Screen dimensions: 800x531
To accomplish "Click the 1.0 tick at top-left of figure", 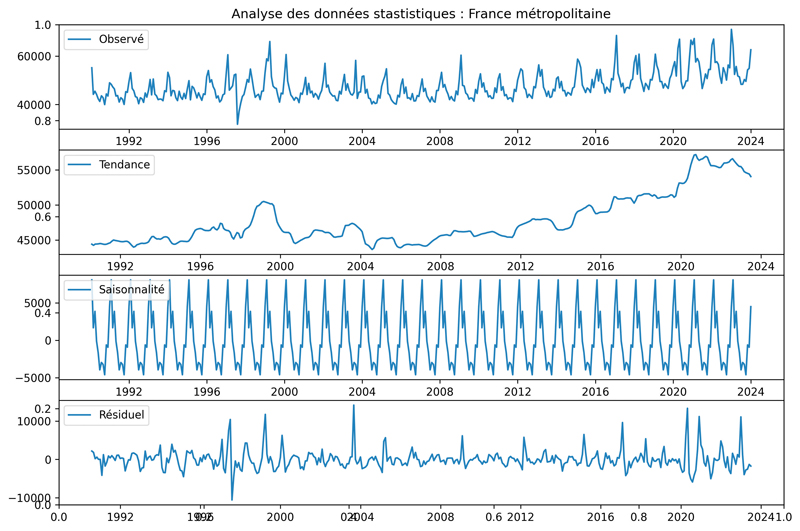I will 43,25.
